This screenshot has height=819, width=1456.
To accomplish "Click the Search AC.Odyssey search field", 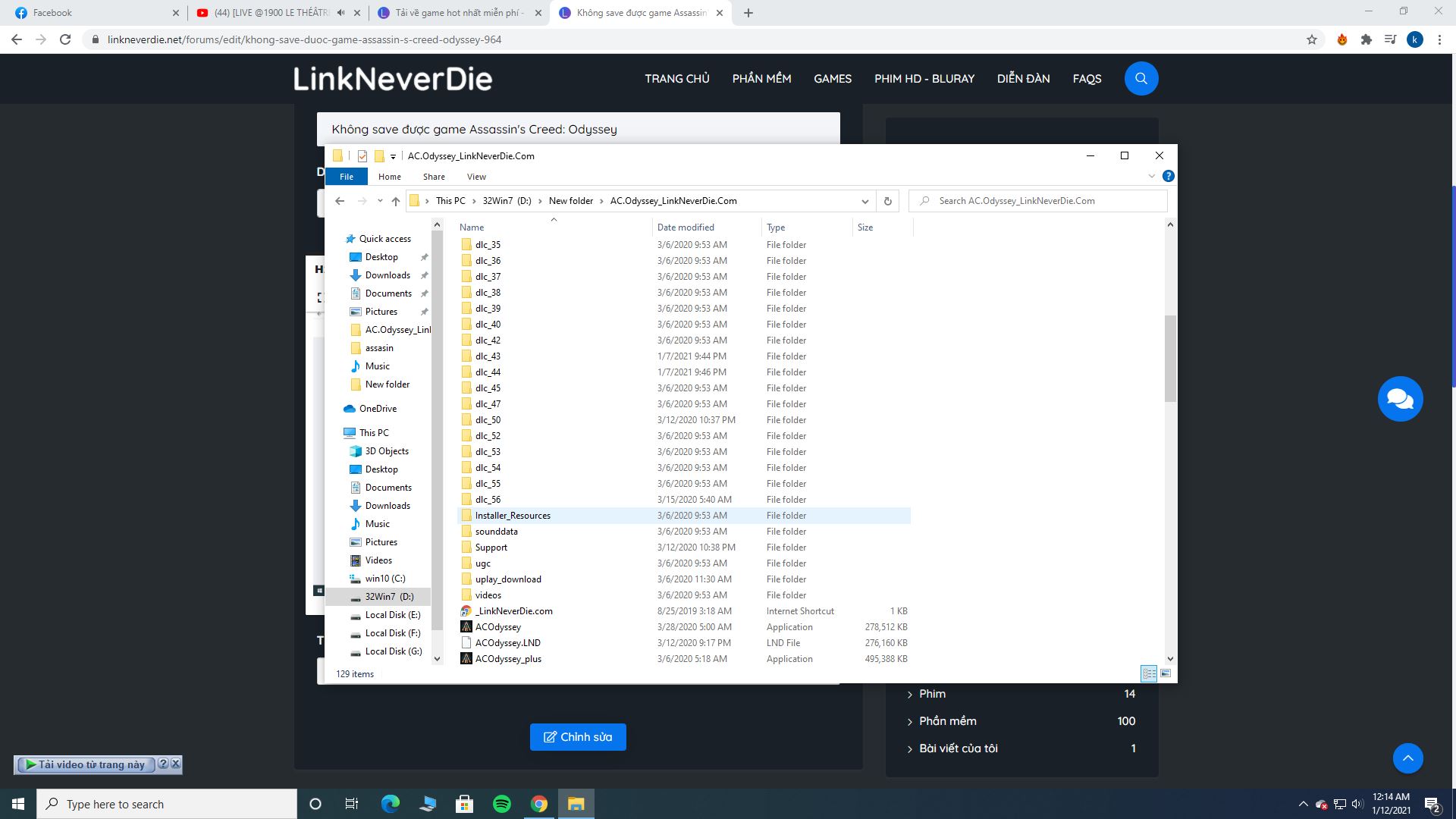I will tap(1037, 201).
